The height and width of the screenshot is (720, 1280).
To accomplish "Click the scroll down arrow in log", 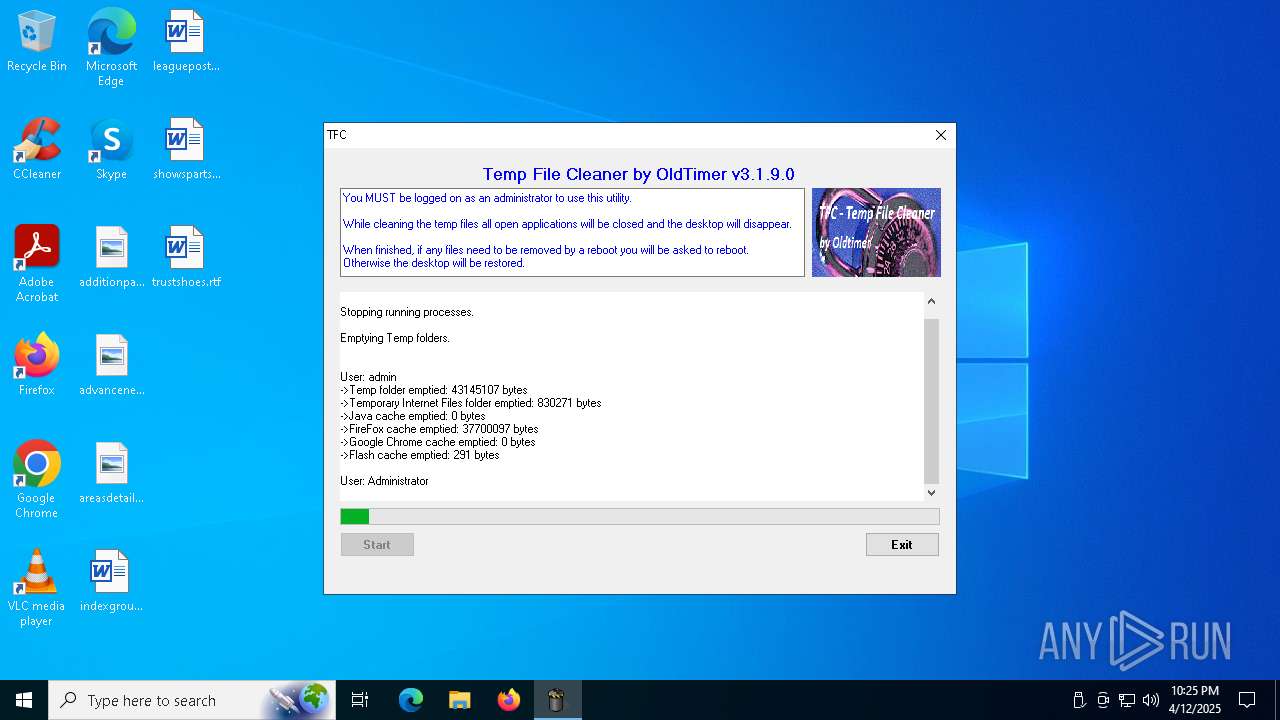I will [x=931, y=492].
